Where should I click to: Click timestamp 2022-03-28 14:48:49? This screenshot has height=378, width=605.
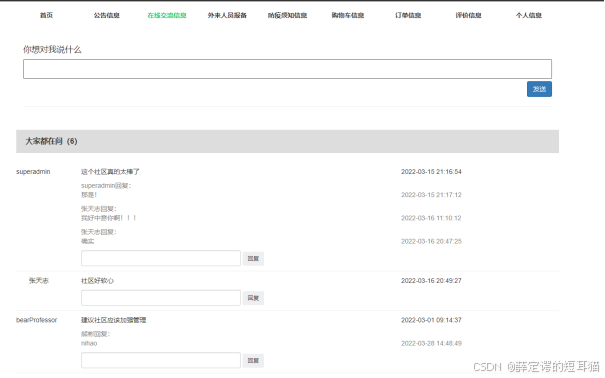[x=431, y=343]
